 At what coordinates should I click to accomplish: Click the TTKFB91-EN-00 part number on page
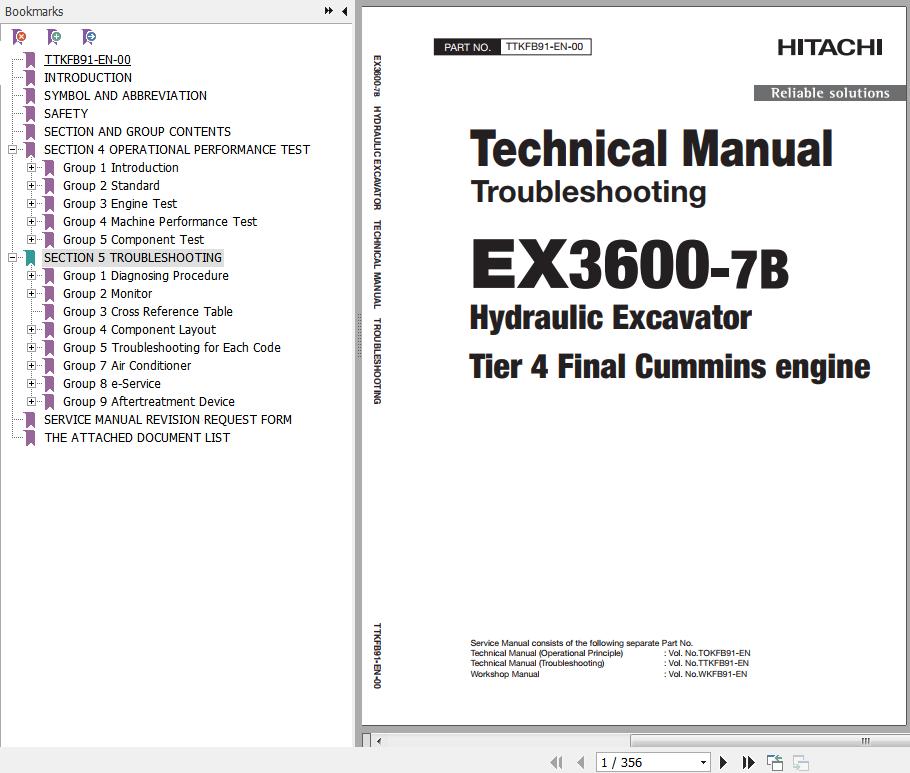pos(544,46)
